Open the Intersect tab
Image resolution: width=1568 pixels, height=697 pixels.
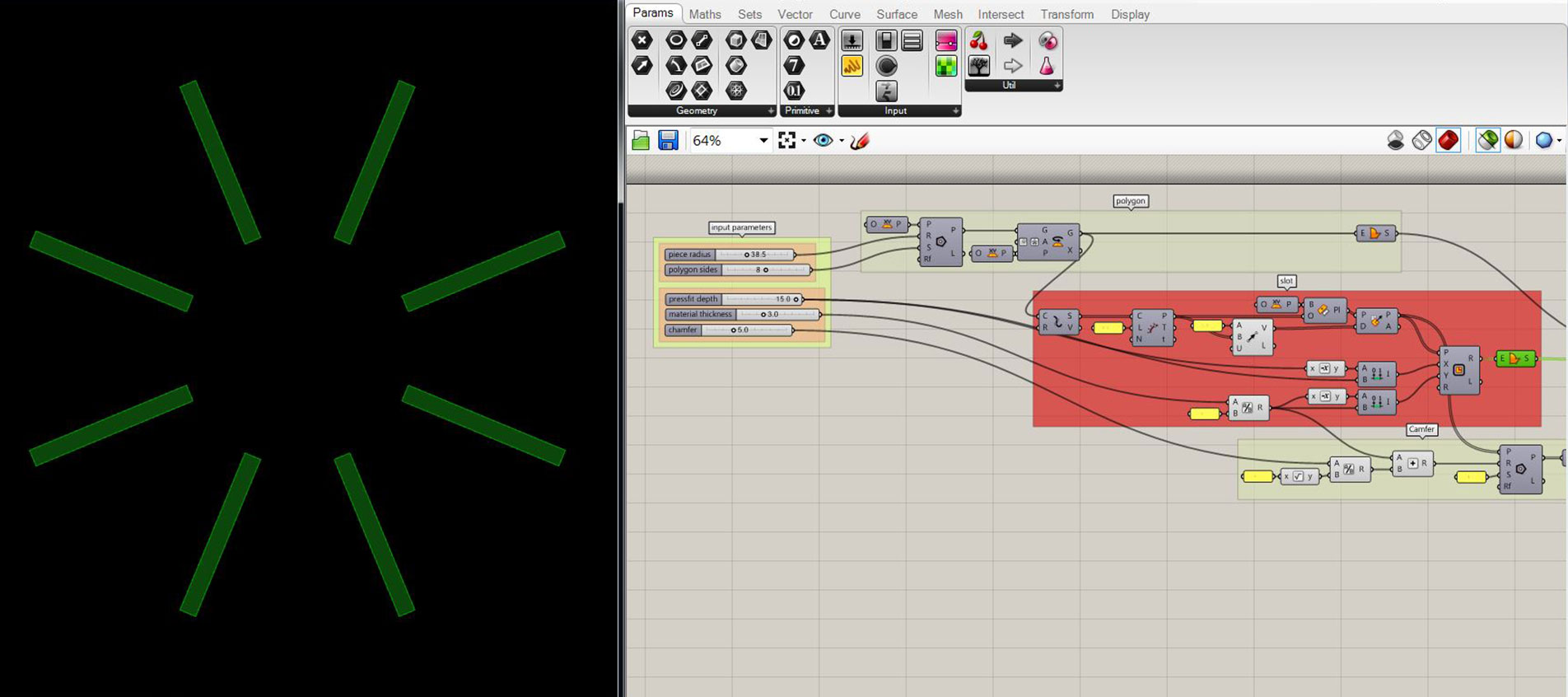[1001, 14]
